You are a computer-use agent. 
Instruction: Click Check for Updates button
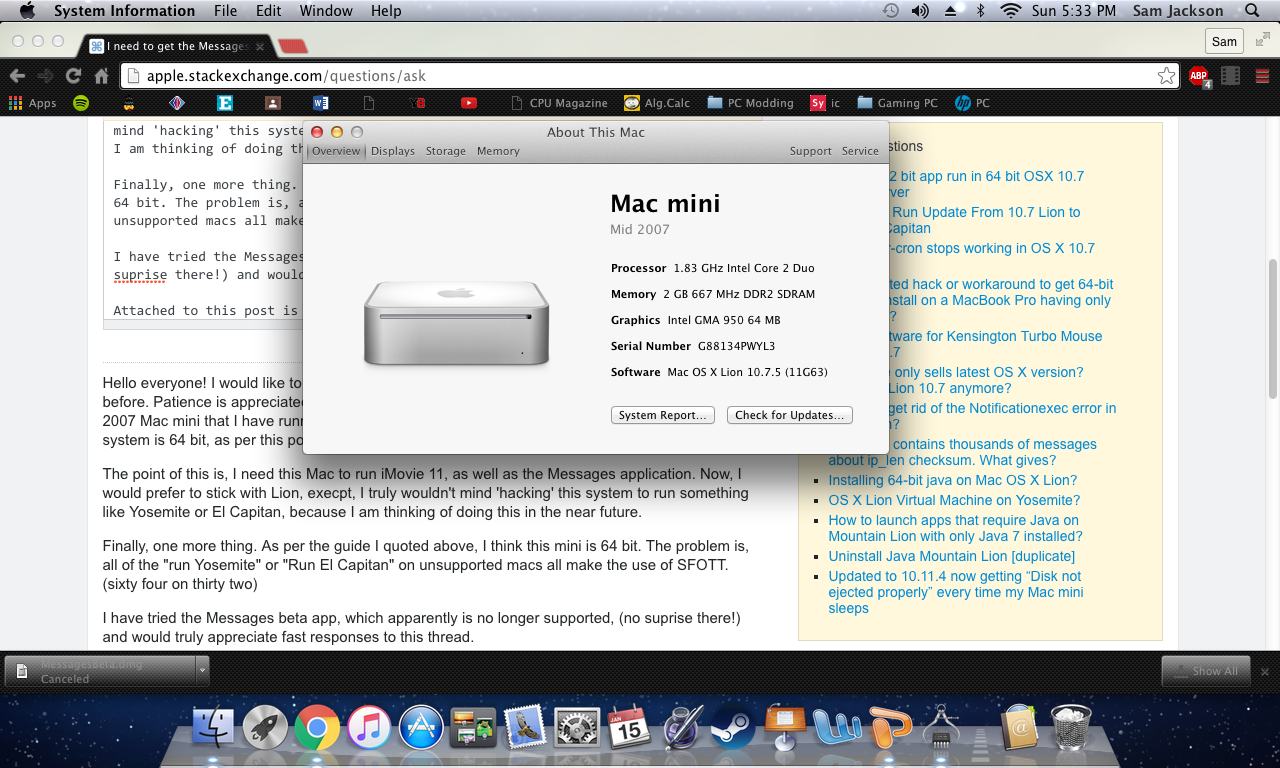(789, 415)
